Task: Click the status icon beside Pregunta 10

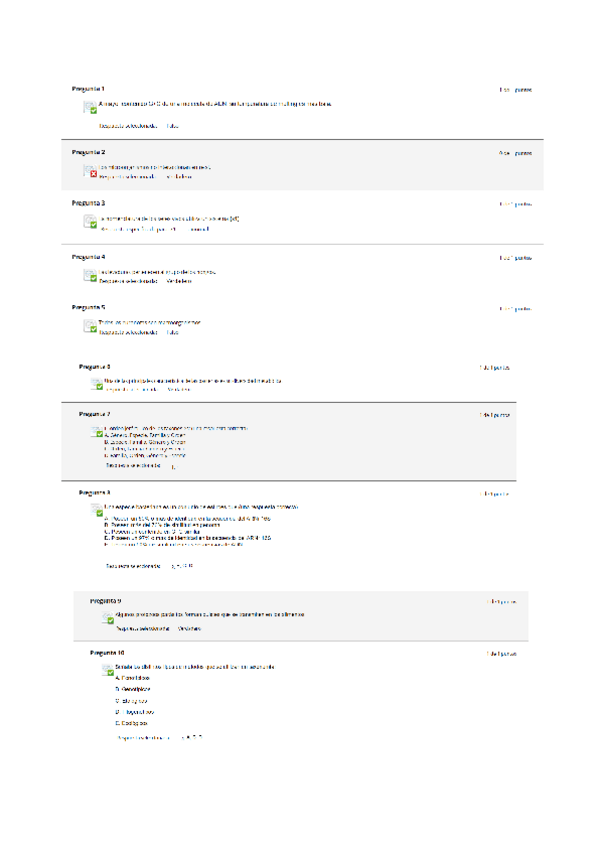Action: click(x=108, y=671)
